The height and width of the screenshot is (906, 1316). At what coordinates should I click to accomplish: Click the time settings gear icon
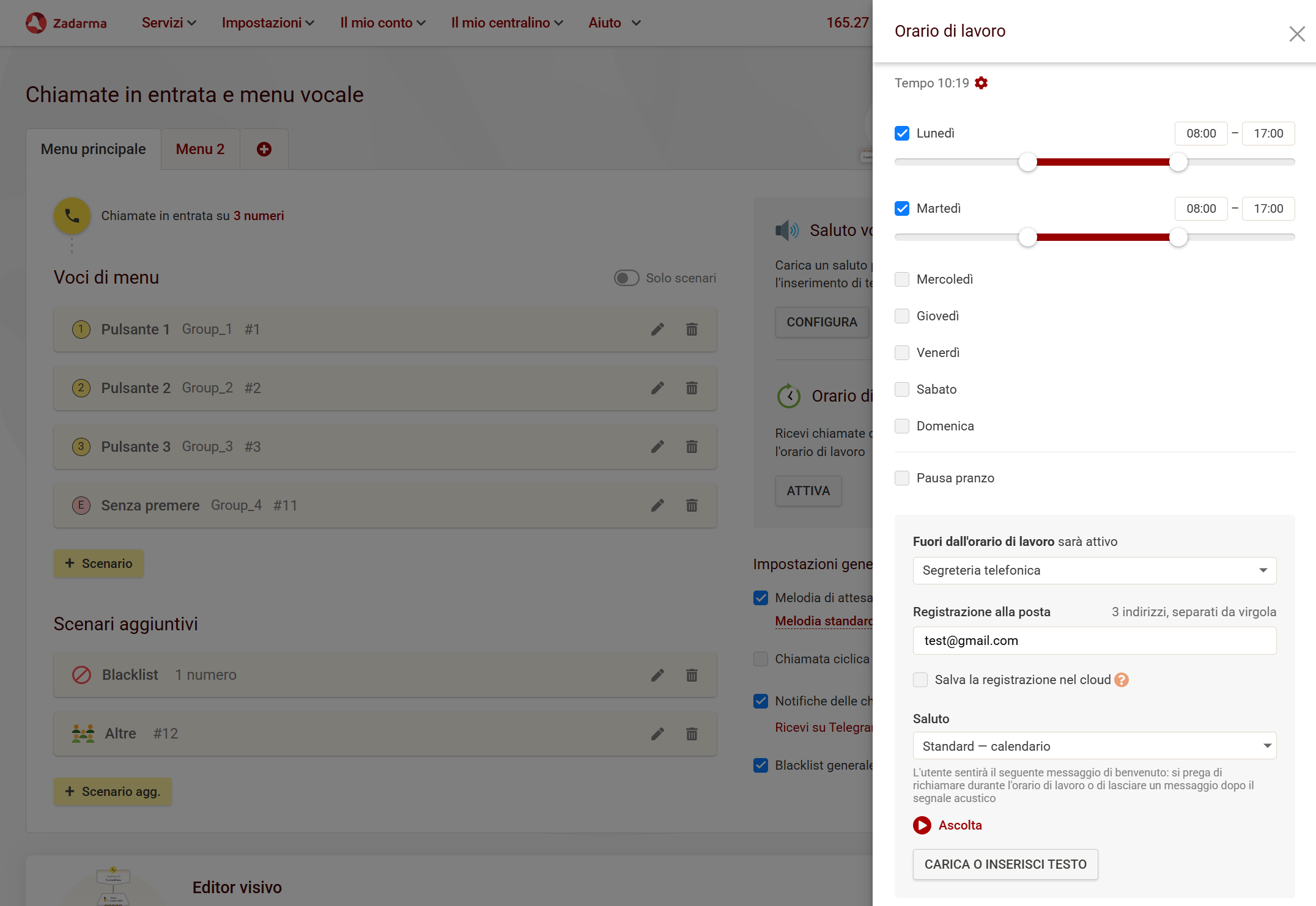tap(981, 83)
